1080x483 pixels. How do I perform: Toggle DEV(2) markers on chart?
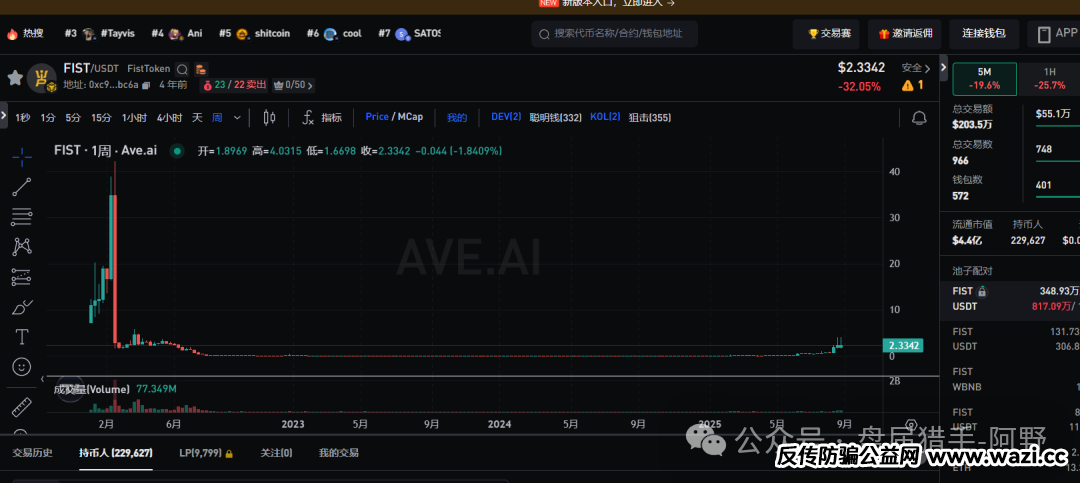(506, 118)
